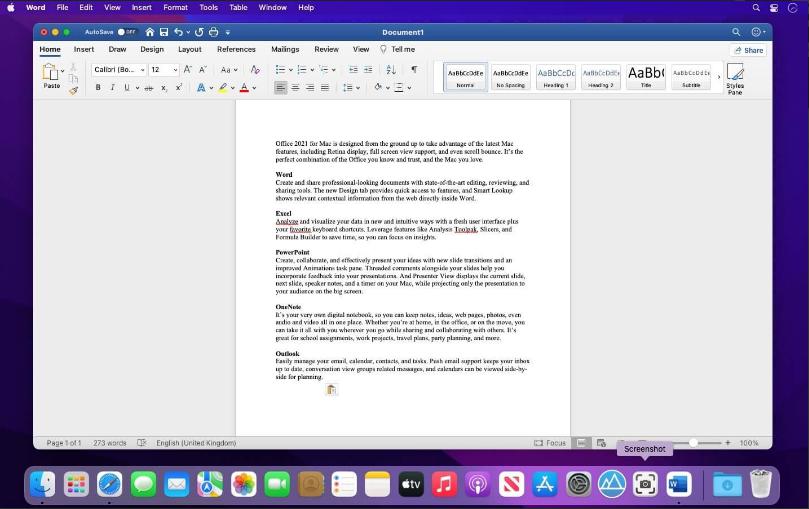Increase paragraph indent
This screenshot has width=809, height=509.
(368, 69)
